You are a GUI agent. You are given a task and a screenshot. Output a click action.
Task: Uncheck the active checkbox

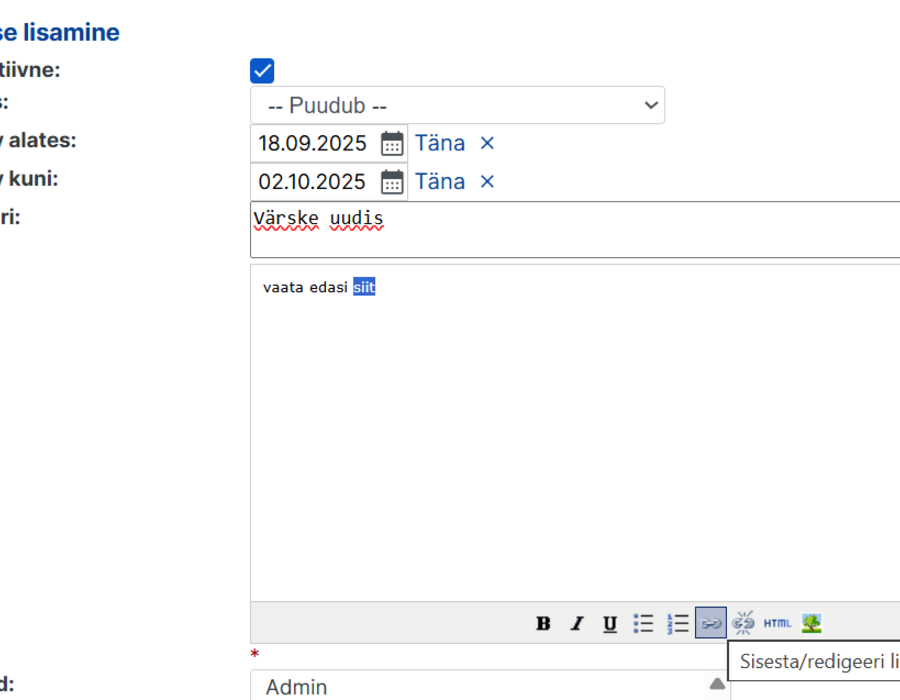pyautogui.click(x=262, y=71)
